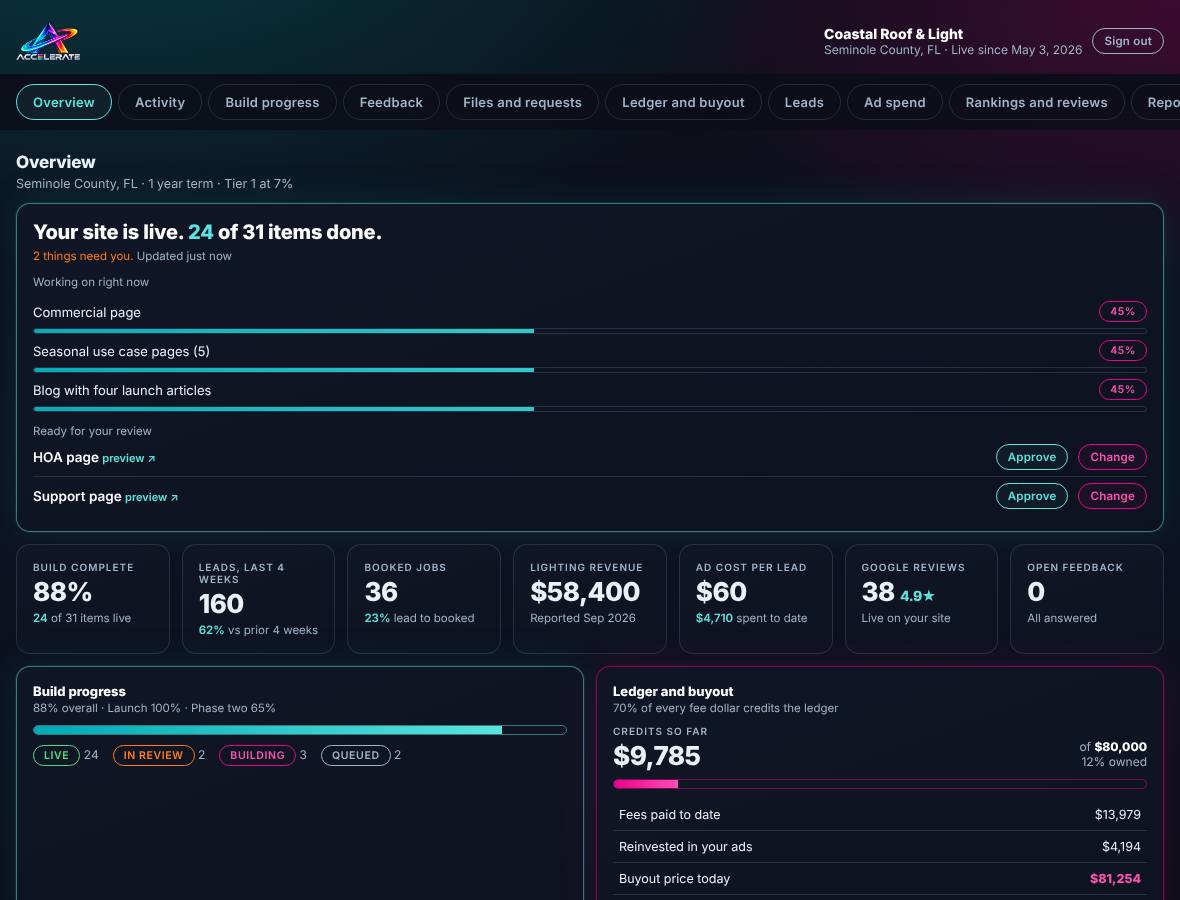The height and width of the screenshot is (900, 1180).
Task: Click the Seasonal use case pages 45% badge
Action: pyautogui.click(x=1122, y=351)
